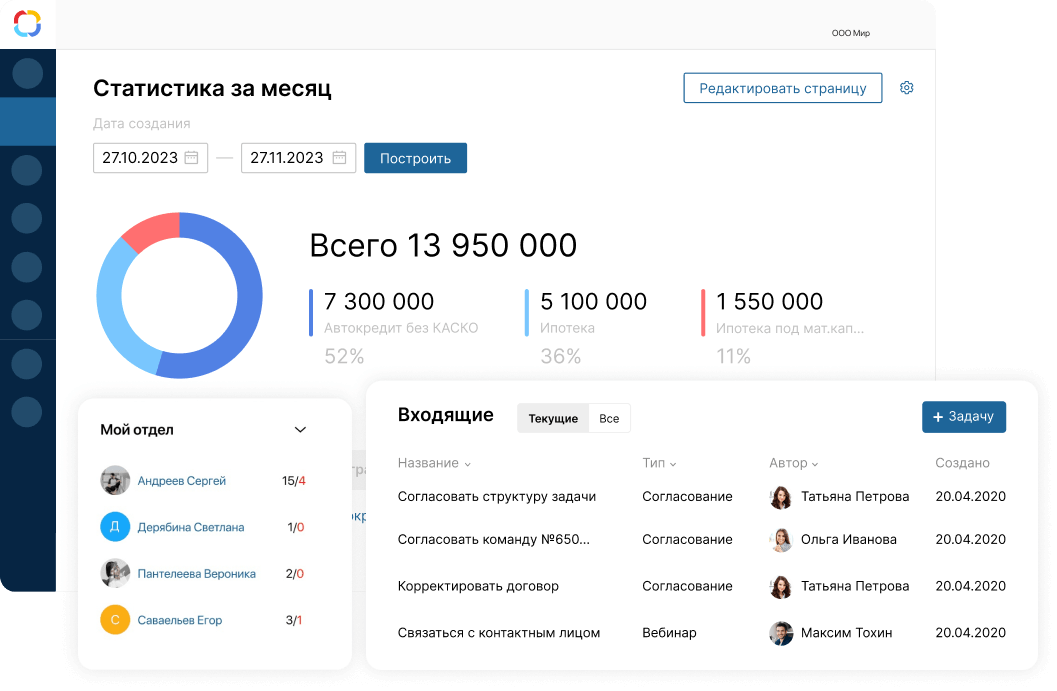The height and width of the screenshot is (691, 1057).
Task: Switch to Все incoming filter
Action: pyautogui.click(x=609, y=419)
